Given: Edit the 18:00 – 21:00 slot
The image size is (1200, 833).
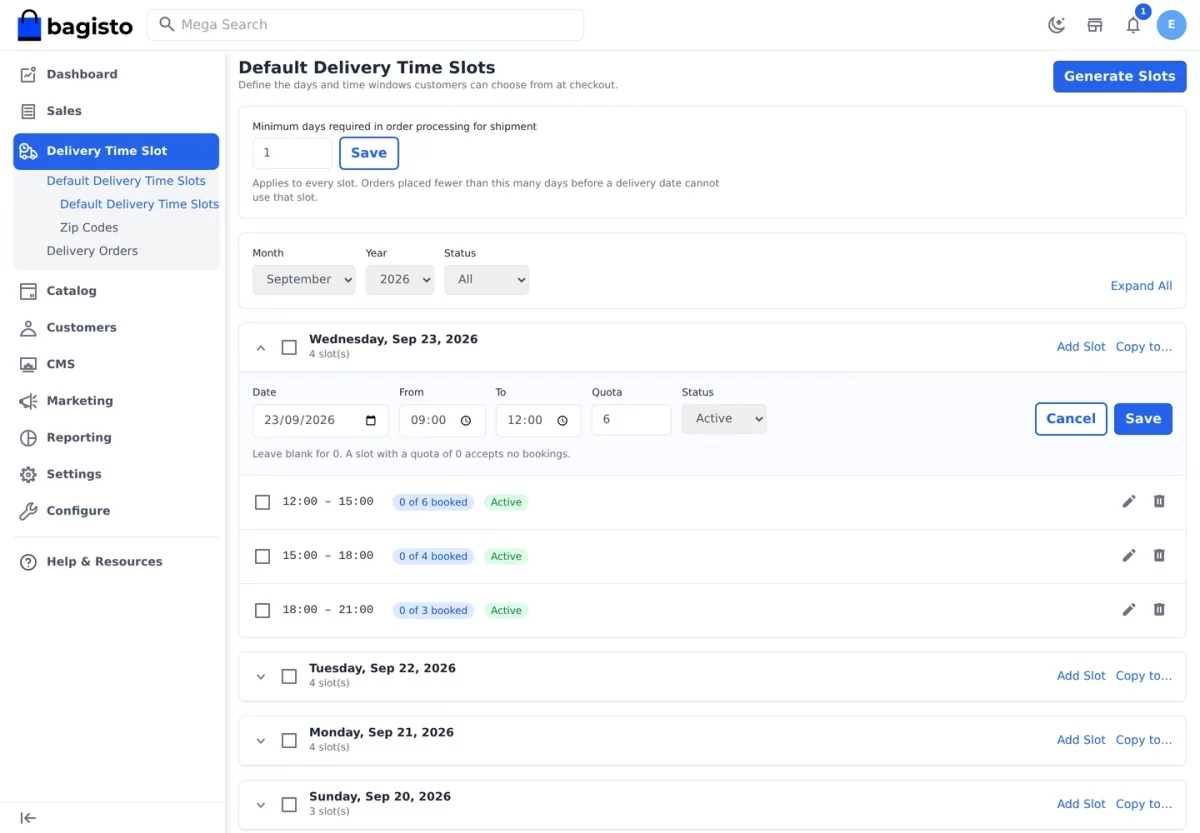Looking at the screenshot, I should point(1129,609).
